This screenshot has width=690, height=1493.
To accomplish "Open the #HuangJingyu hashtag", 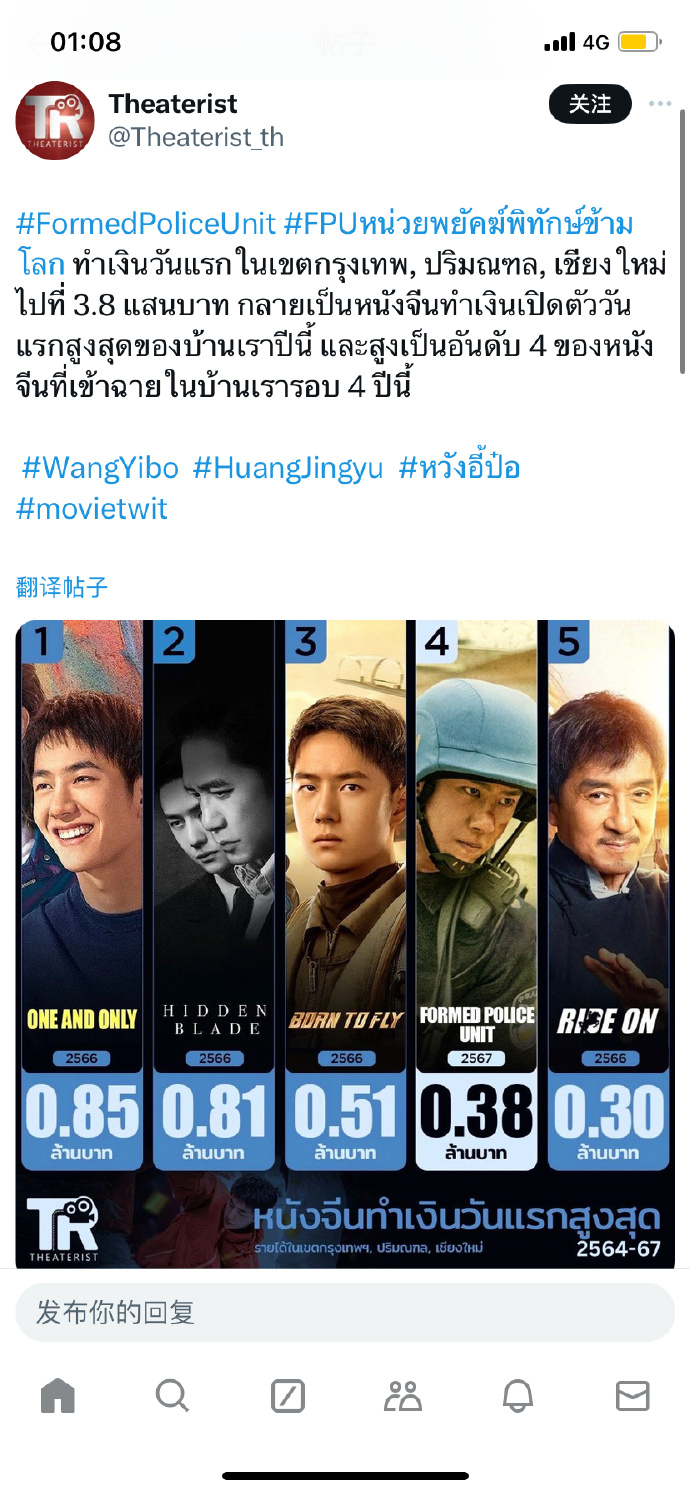I will pyautogui.click(x=288, y=467).
